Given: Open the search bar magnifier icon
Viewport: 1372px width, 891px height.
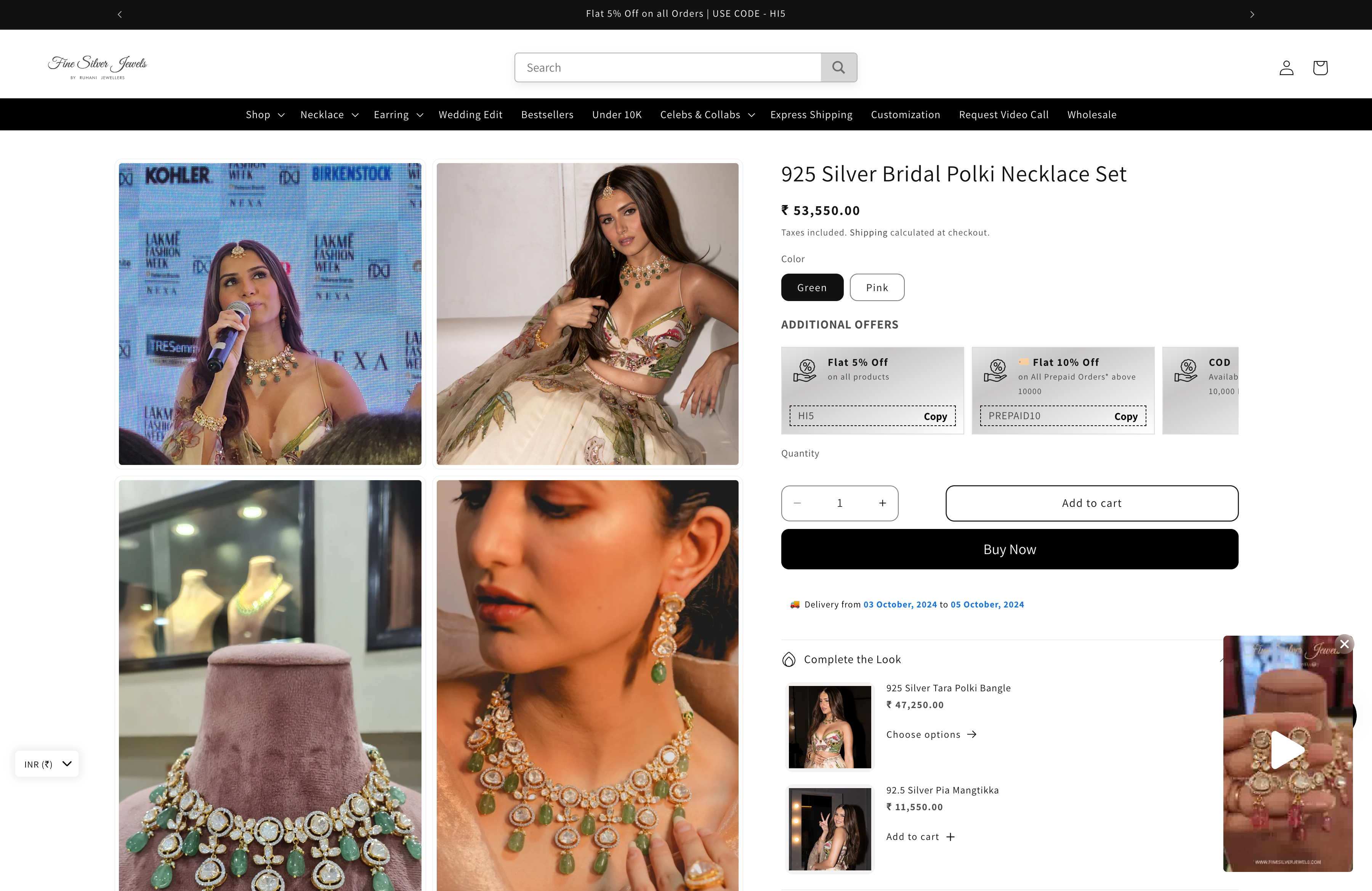Looking at the screenshot, I should click(839, 67).
